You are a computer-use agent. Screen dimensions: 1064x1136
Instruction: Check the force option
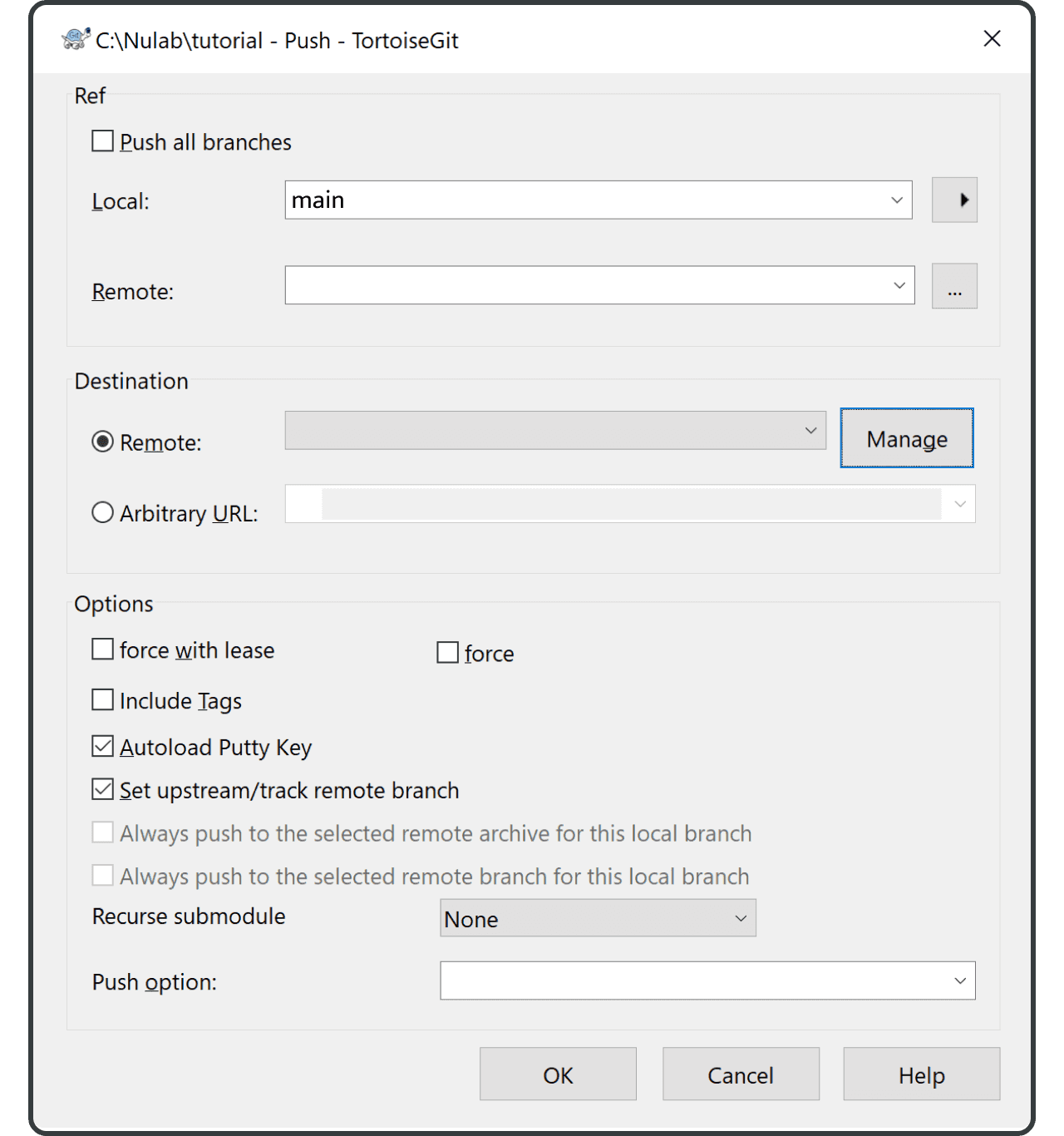coord(447,652)
